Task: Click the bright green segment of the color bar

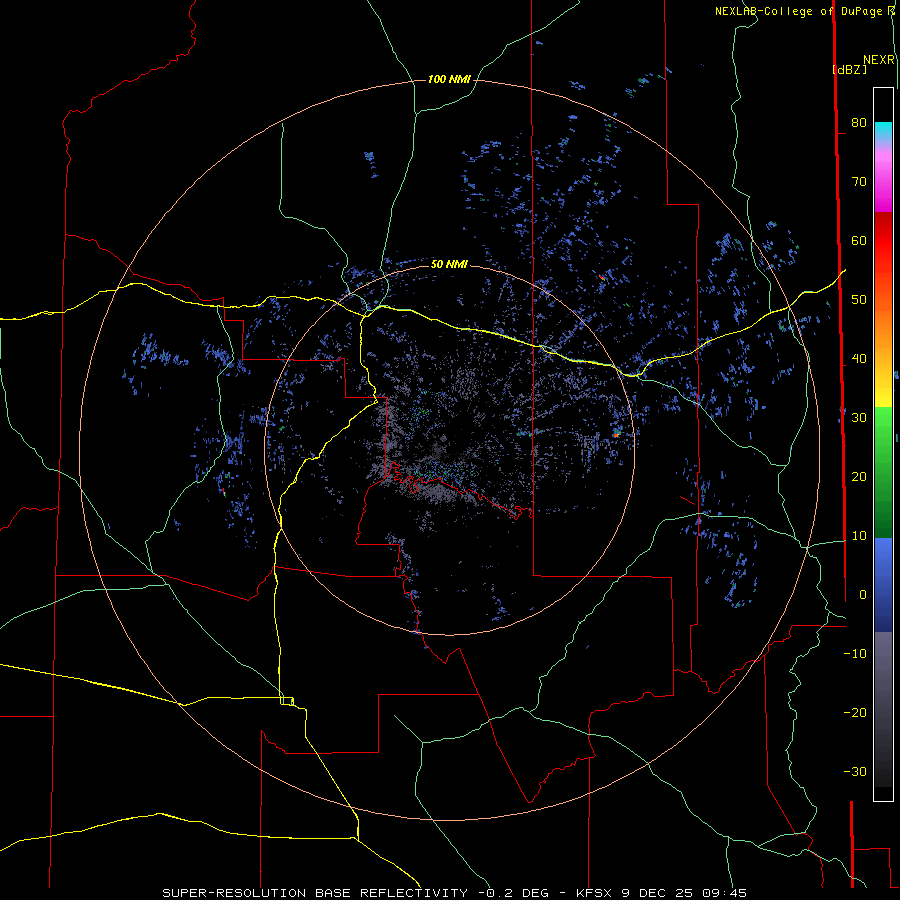Action: (883, 425)
